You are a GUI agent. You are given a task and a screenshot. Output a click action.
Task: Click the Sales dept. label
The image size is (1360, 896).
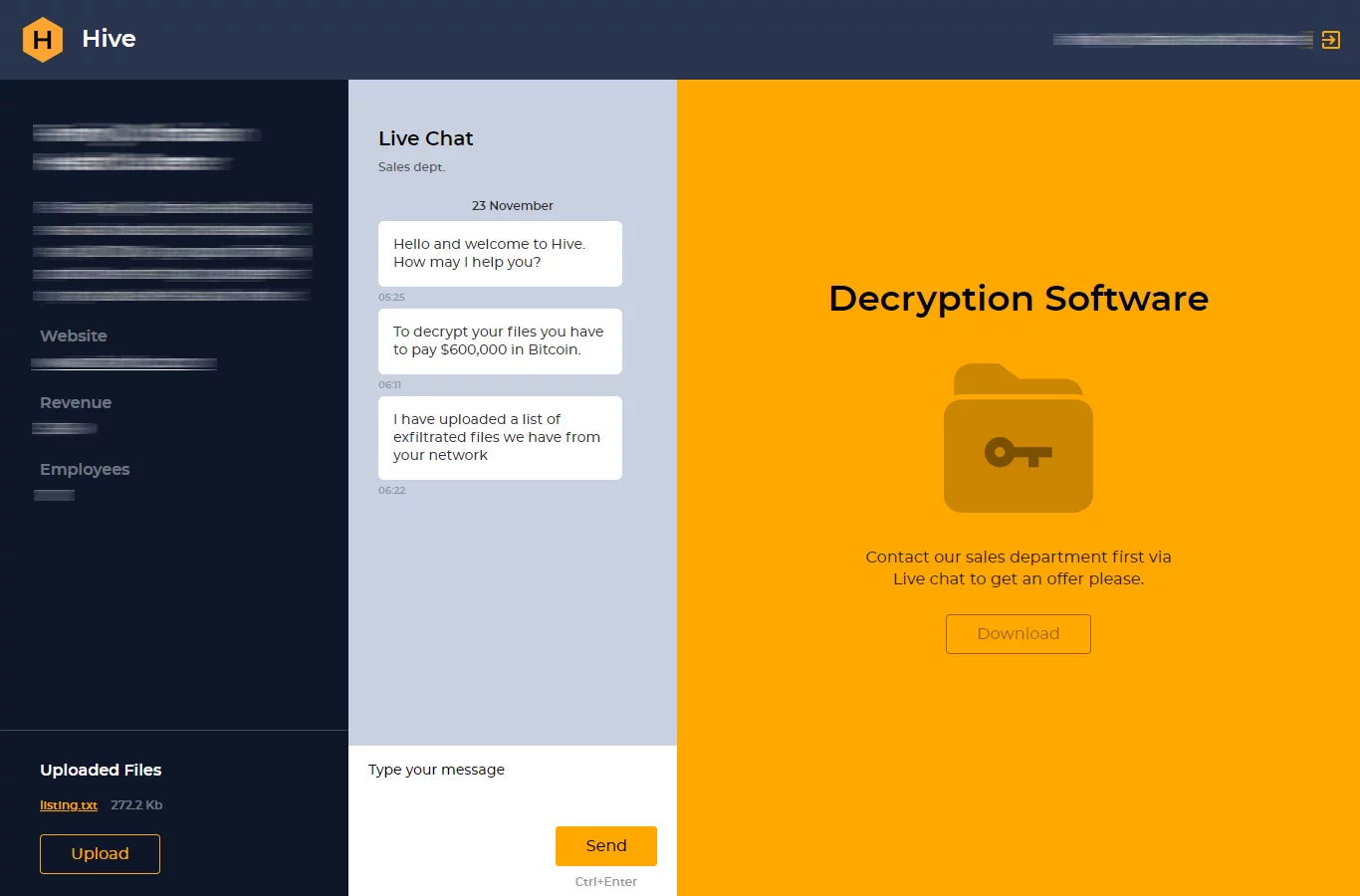pyautogui.click(x=411, y=166)
